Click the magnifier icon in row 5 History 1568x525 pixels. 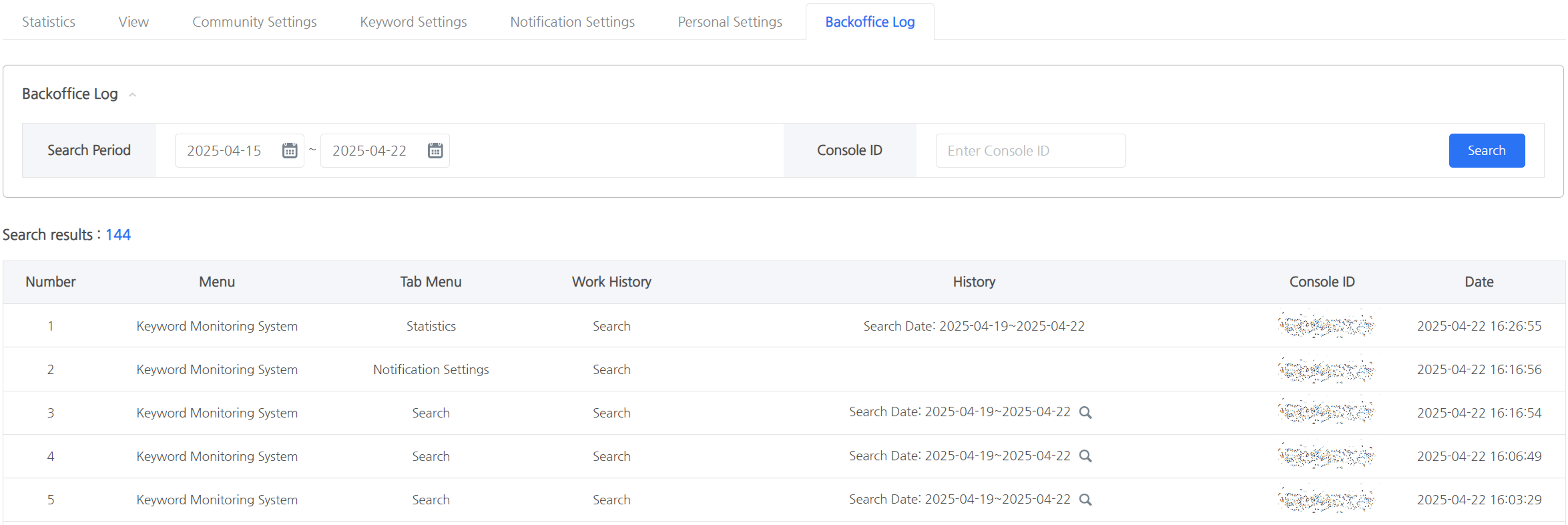point(1085,500)
